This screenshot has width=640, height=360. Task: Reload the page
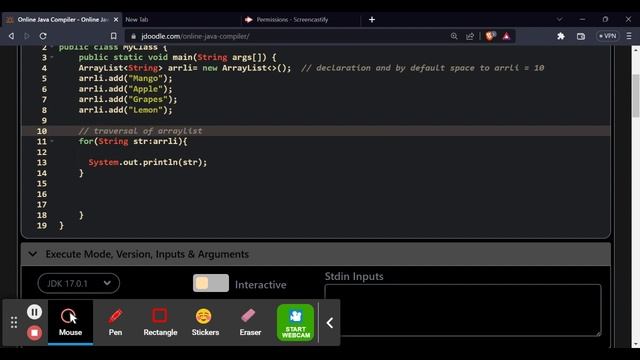[x=43, y=36]
